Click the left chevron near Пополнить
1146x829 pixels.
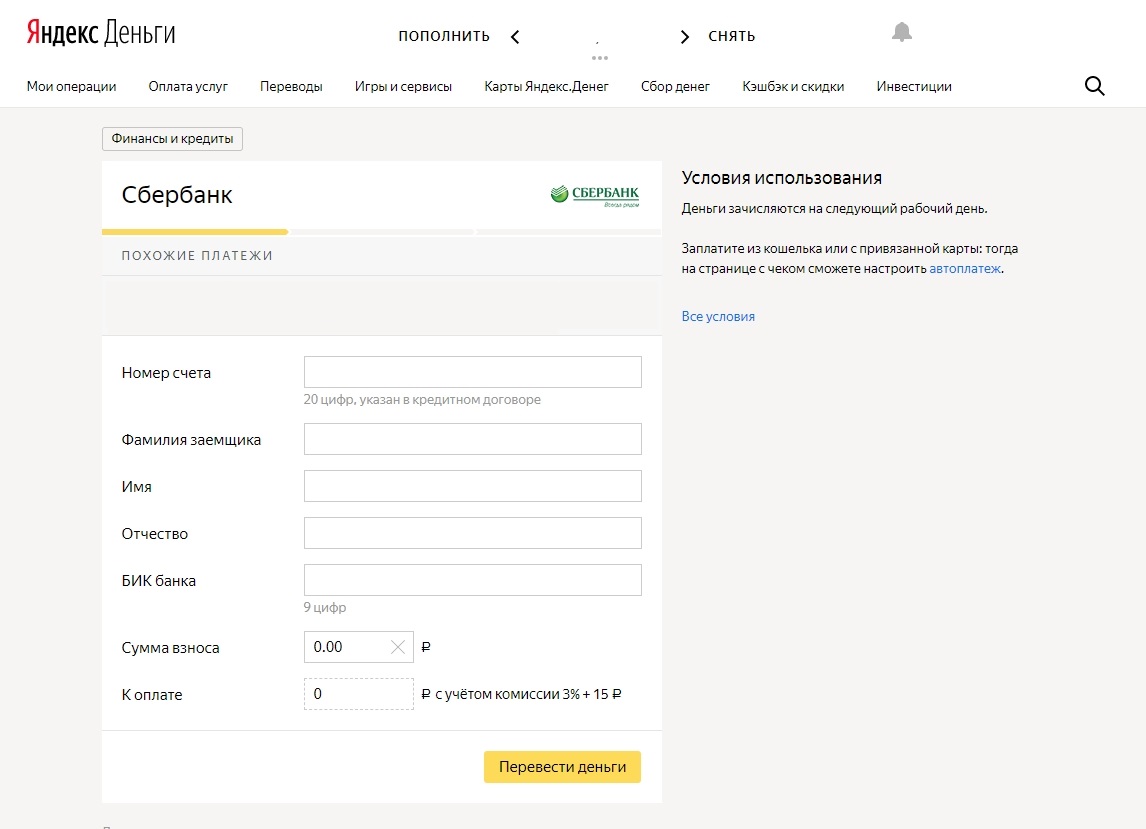(515, 37)
